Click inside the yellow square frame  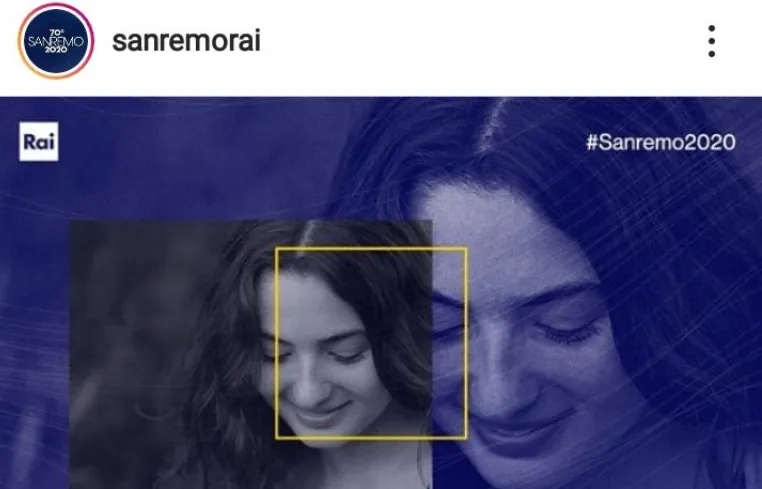point(371,343)
